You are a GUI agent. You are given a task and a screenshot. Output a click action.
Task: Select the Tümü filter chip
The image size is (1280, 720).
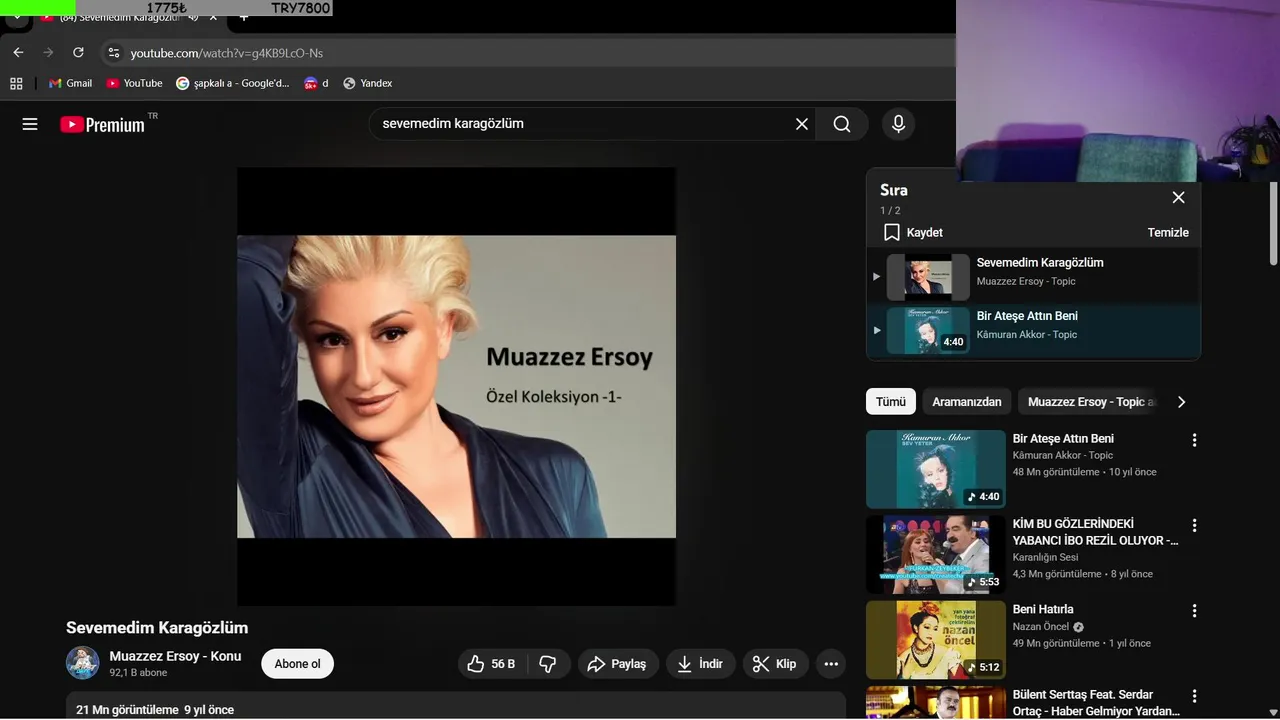[891, 402]
